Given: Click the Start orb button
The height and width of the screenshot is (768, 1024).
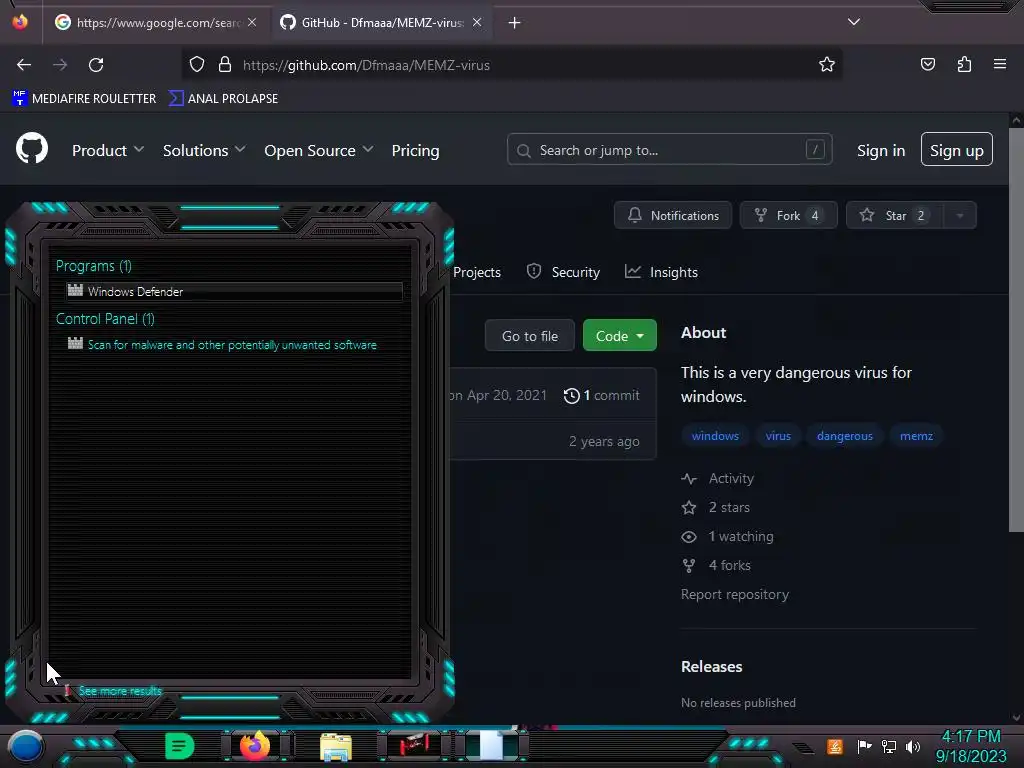Looking at the screenshot, I should pyautogui.click(x=25, y=746).
